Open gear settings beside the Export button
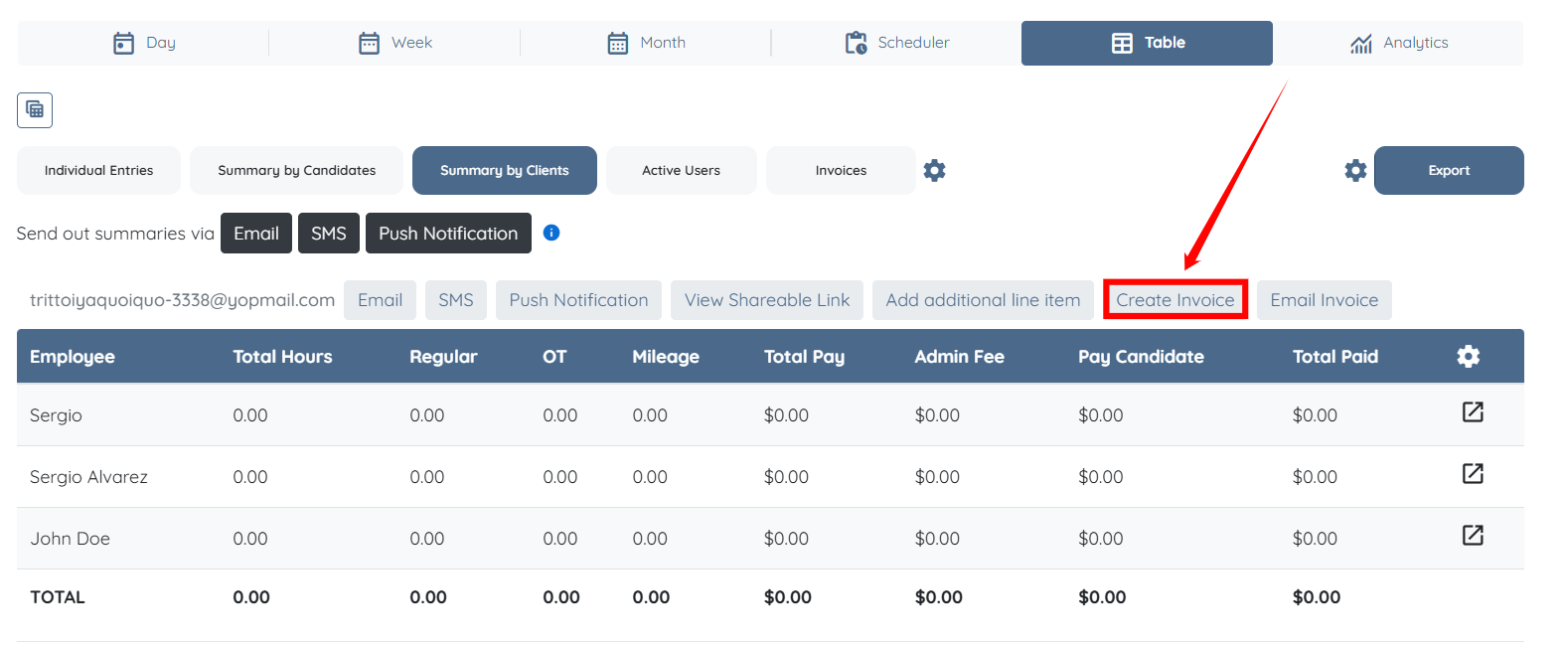The image size is (1568, 650). (1355, 171)
